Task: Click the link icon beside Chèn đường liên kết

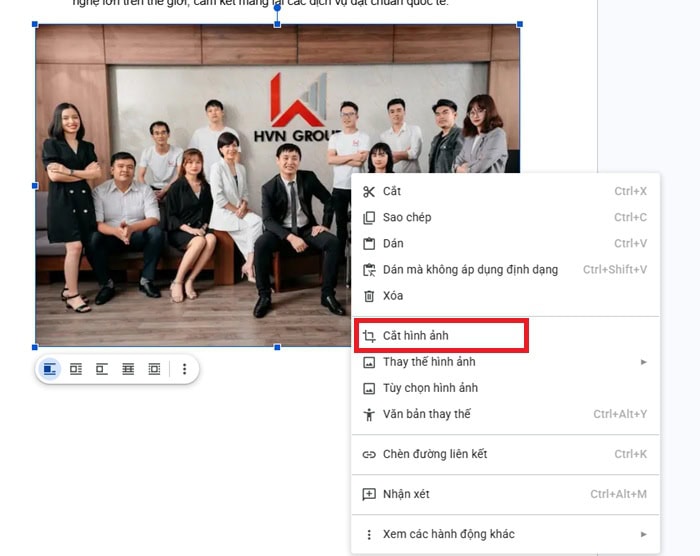Action: point(369,454)
